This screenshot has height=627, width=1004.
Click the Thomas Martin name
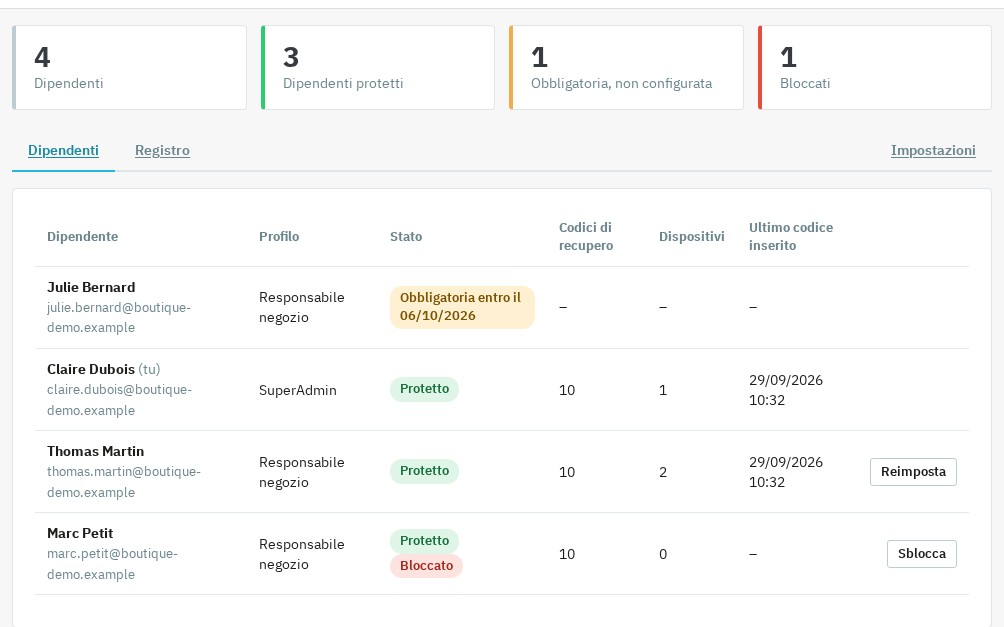pos(95,451)
